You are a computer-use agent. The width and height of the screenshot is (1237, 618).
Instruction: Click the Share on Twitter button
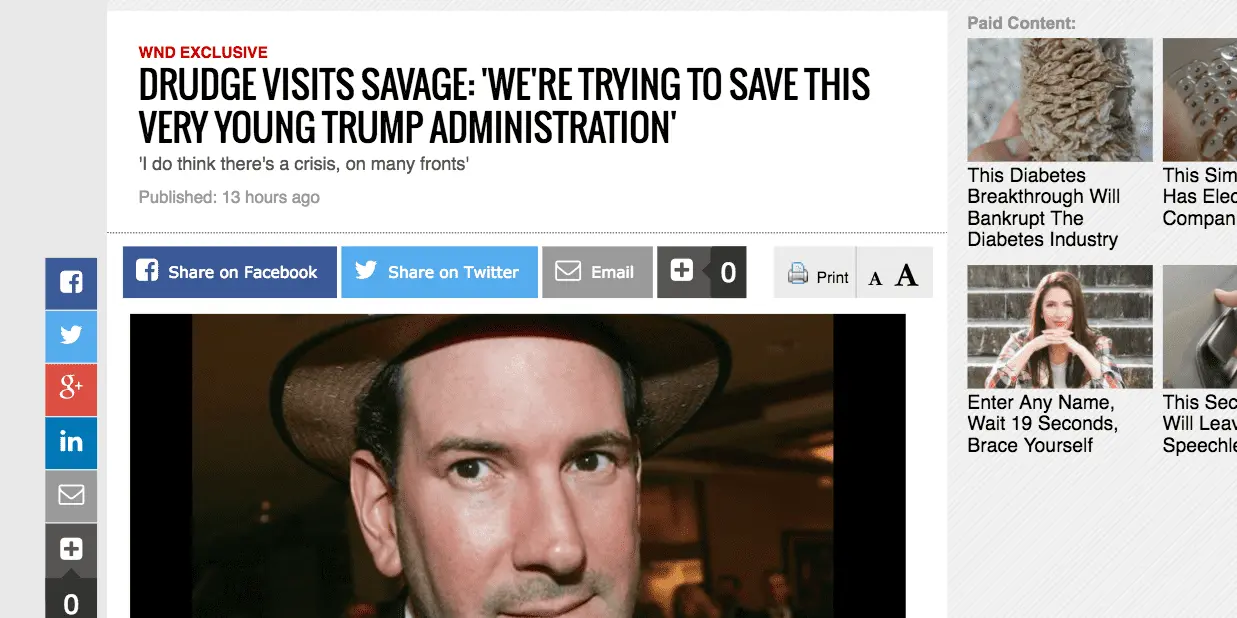coord(439,272)
